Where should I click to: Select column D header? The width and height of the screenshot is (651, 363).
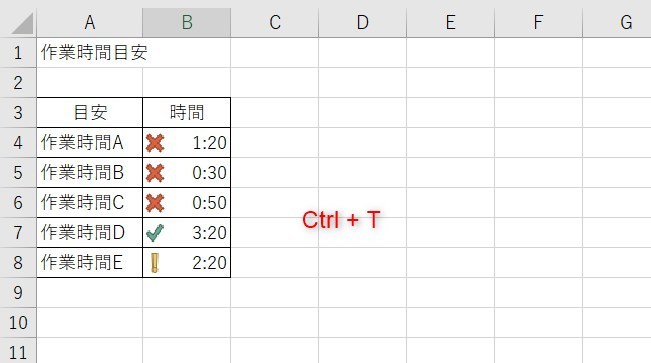362,22
